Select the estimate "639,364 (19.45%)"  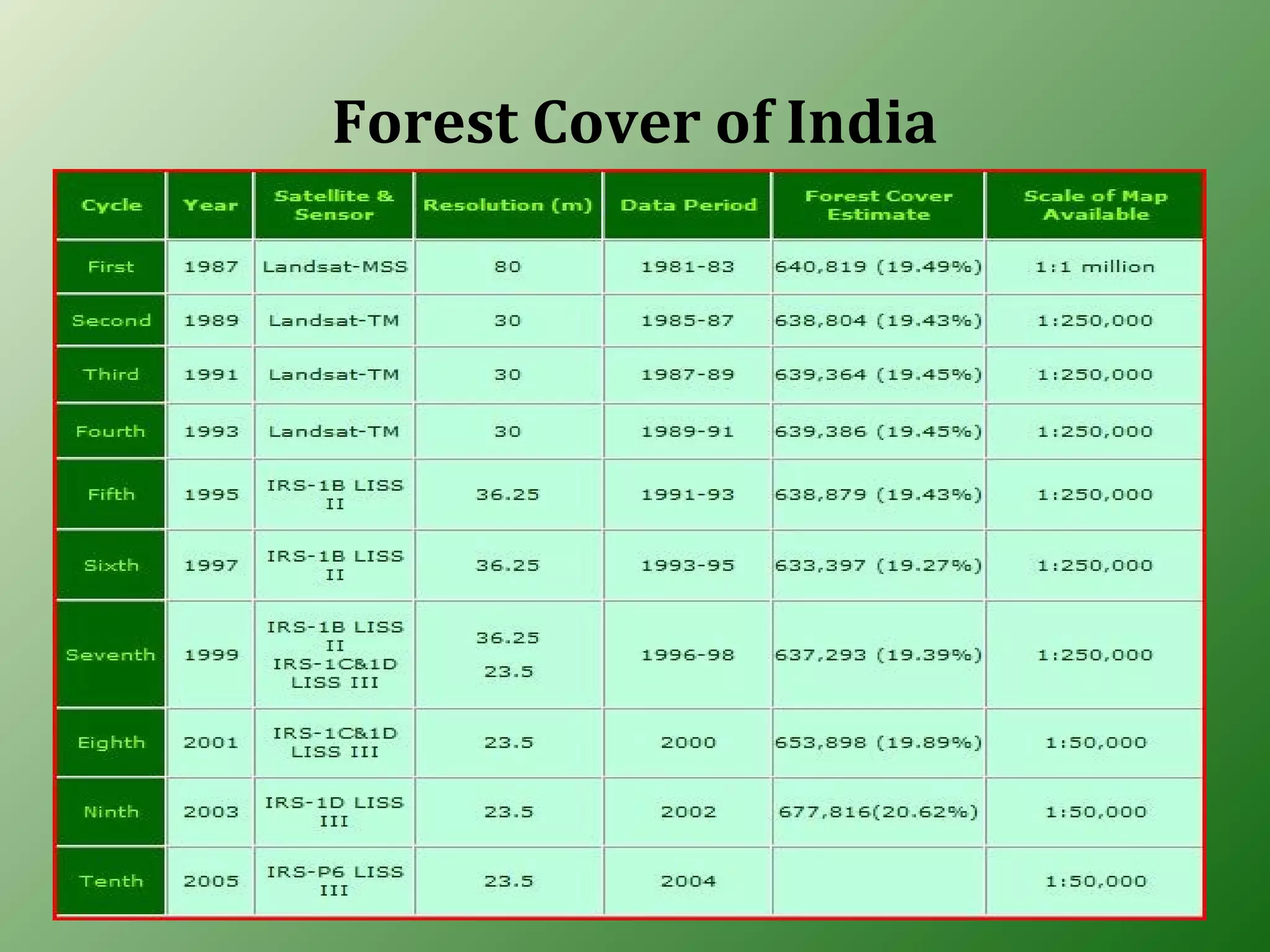click(x=879, y=374)
